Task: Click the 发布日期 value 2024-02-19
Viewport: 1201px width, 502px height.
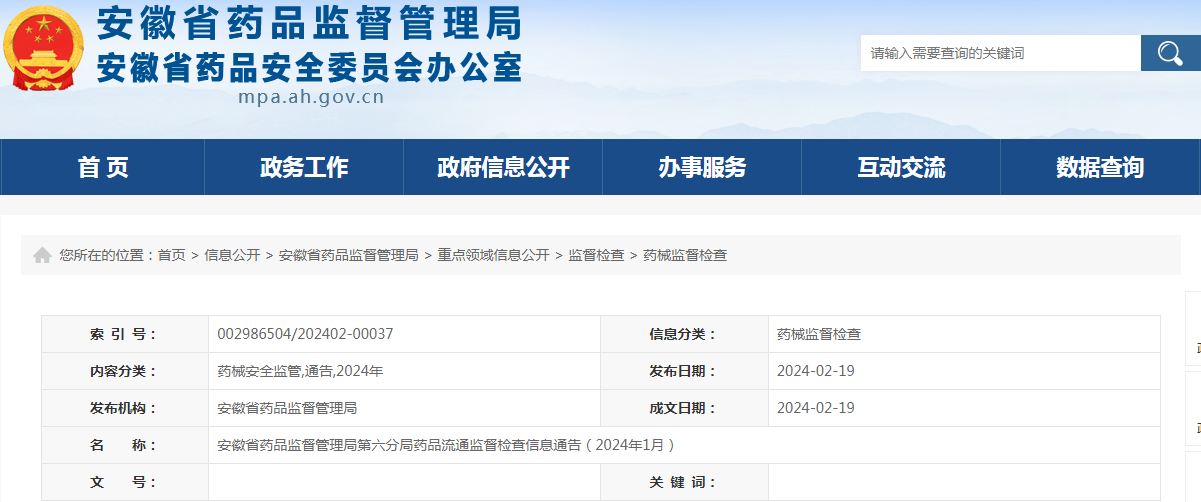Action: tap(816, 371)
